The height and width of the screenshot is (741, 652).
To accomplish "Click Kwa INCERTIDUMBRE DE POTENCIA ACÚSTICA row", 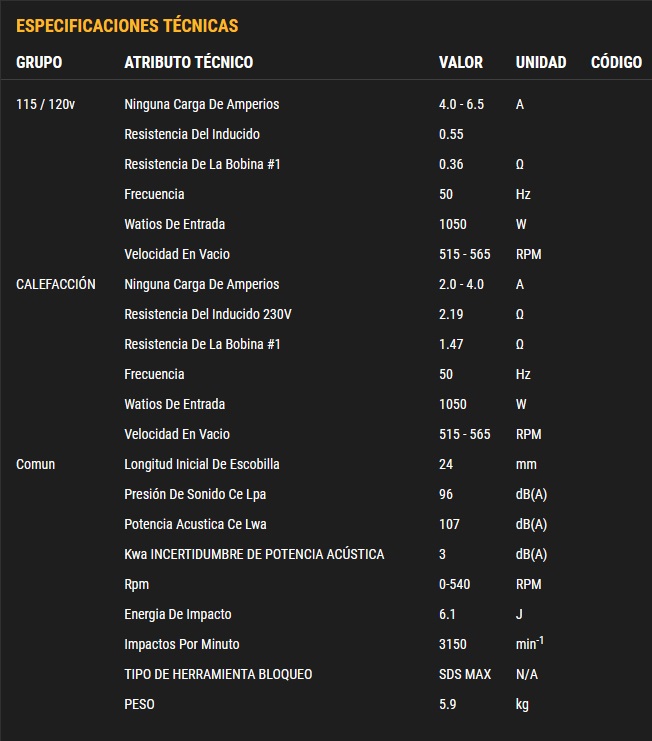I will coord(254,554).
